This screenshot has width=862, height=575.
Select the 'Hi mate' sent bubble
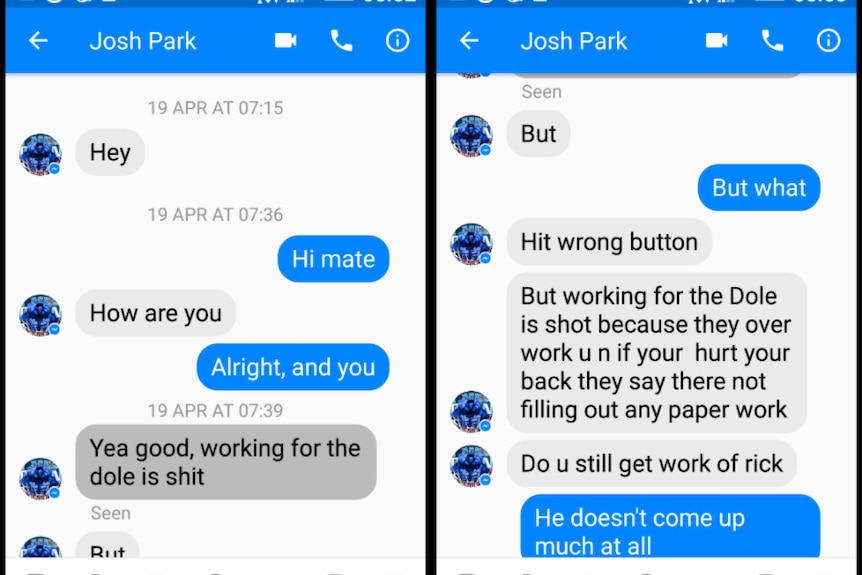pos(334,259)
